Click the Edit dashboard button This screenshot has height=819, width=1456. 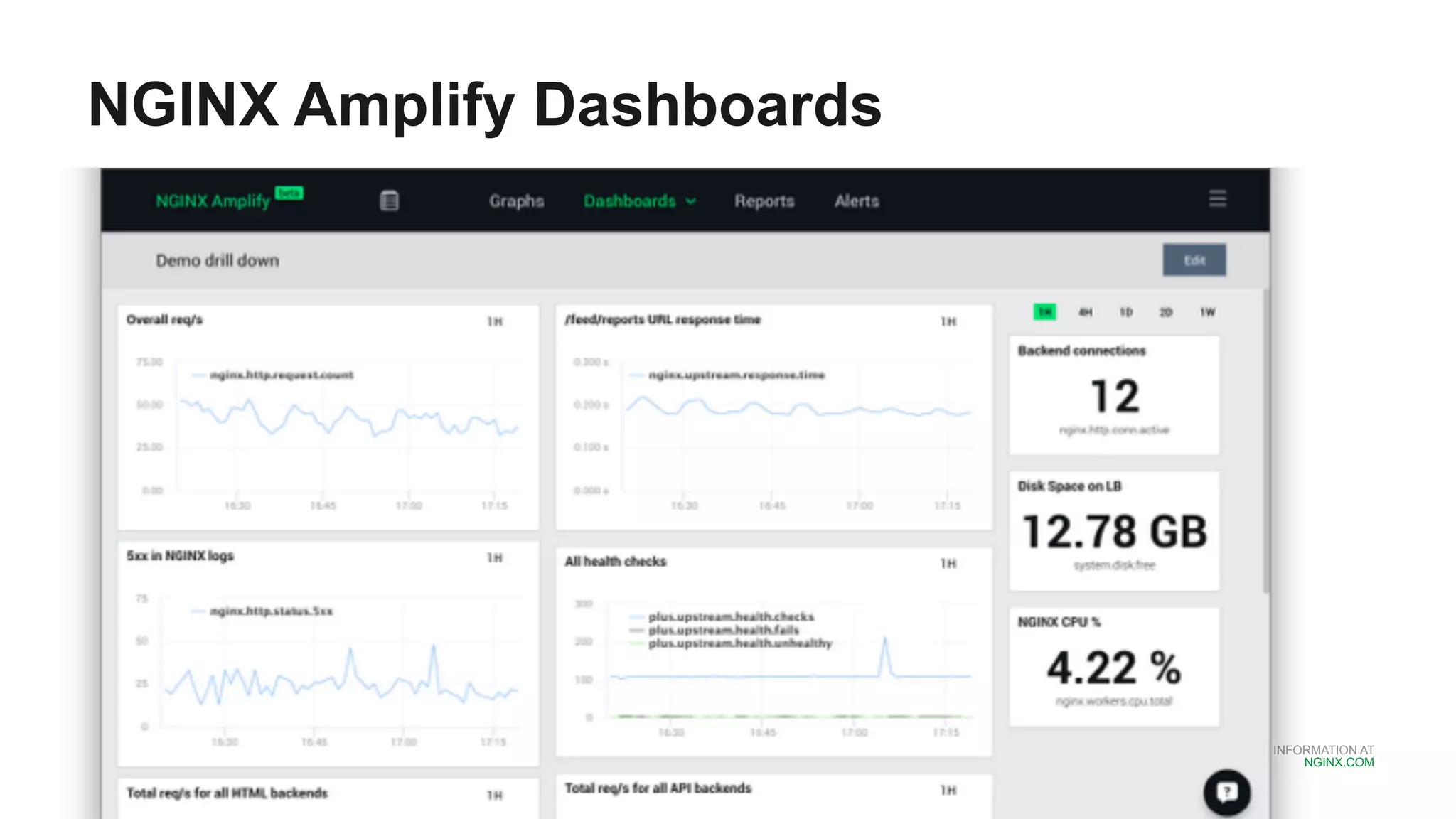1194,260
